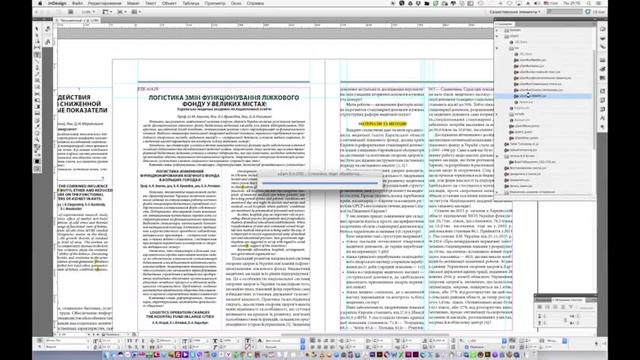The width and height of the screenshot is (640, 360).
Task: Open the Просмотр menu
Action: (x=215, y=3)
